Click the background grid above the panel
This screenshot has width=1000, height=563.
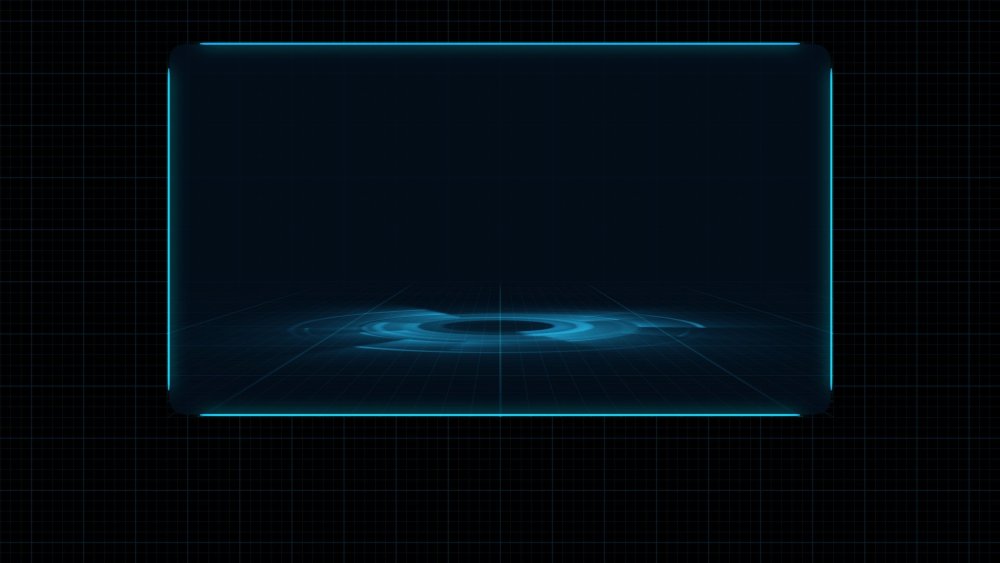[x=500, y=20]
